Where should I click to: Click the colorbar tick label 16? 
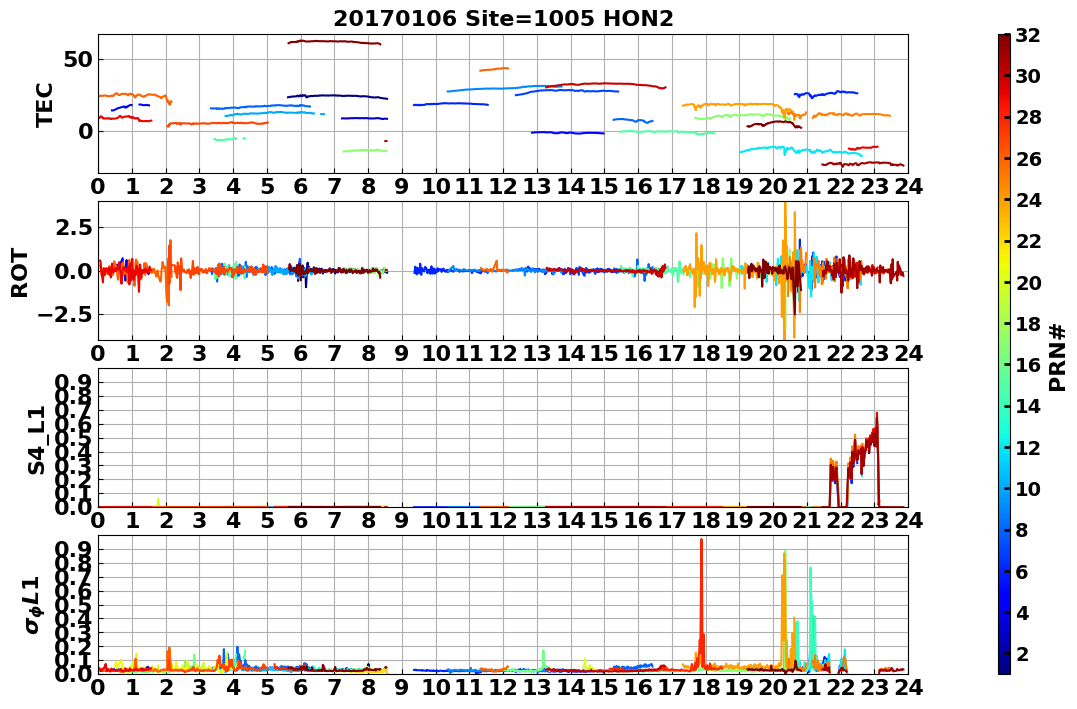1028,365
